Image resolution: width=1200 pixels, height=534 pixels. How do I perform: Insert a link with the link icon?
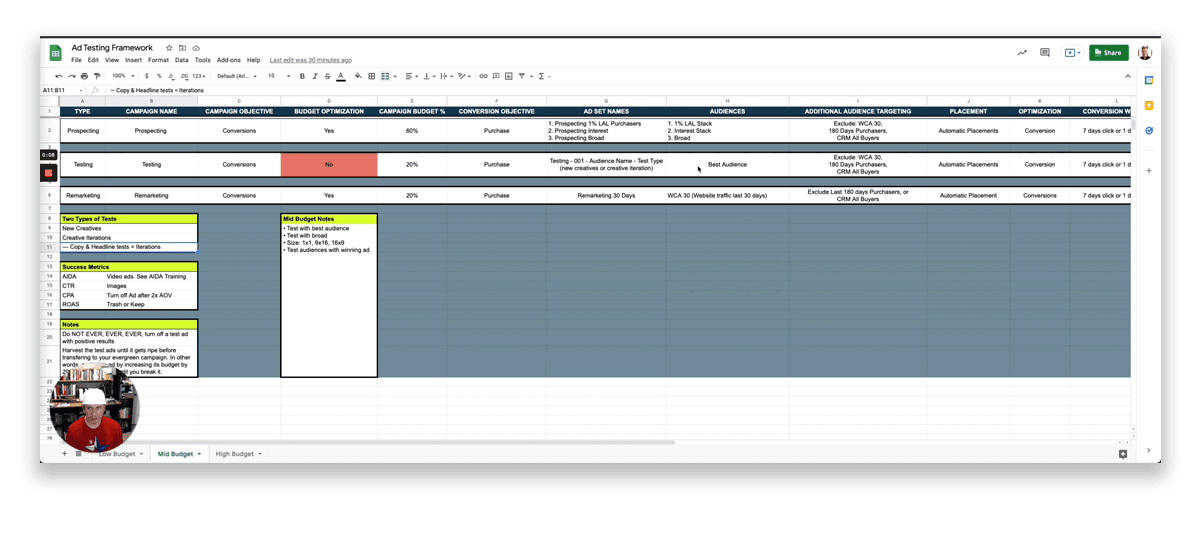483,76
